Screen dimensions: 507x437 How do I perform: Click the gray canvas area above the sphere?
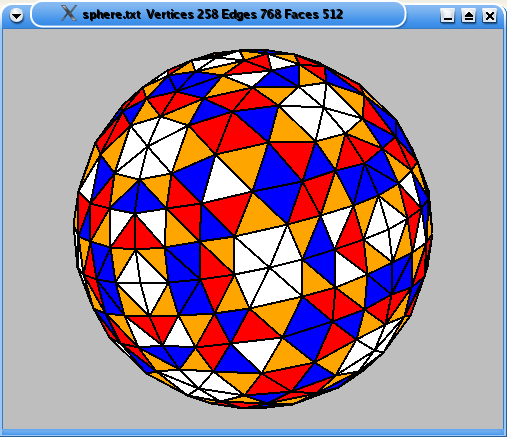253,39
